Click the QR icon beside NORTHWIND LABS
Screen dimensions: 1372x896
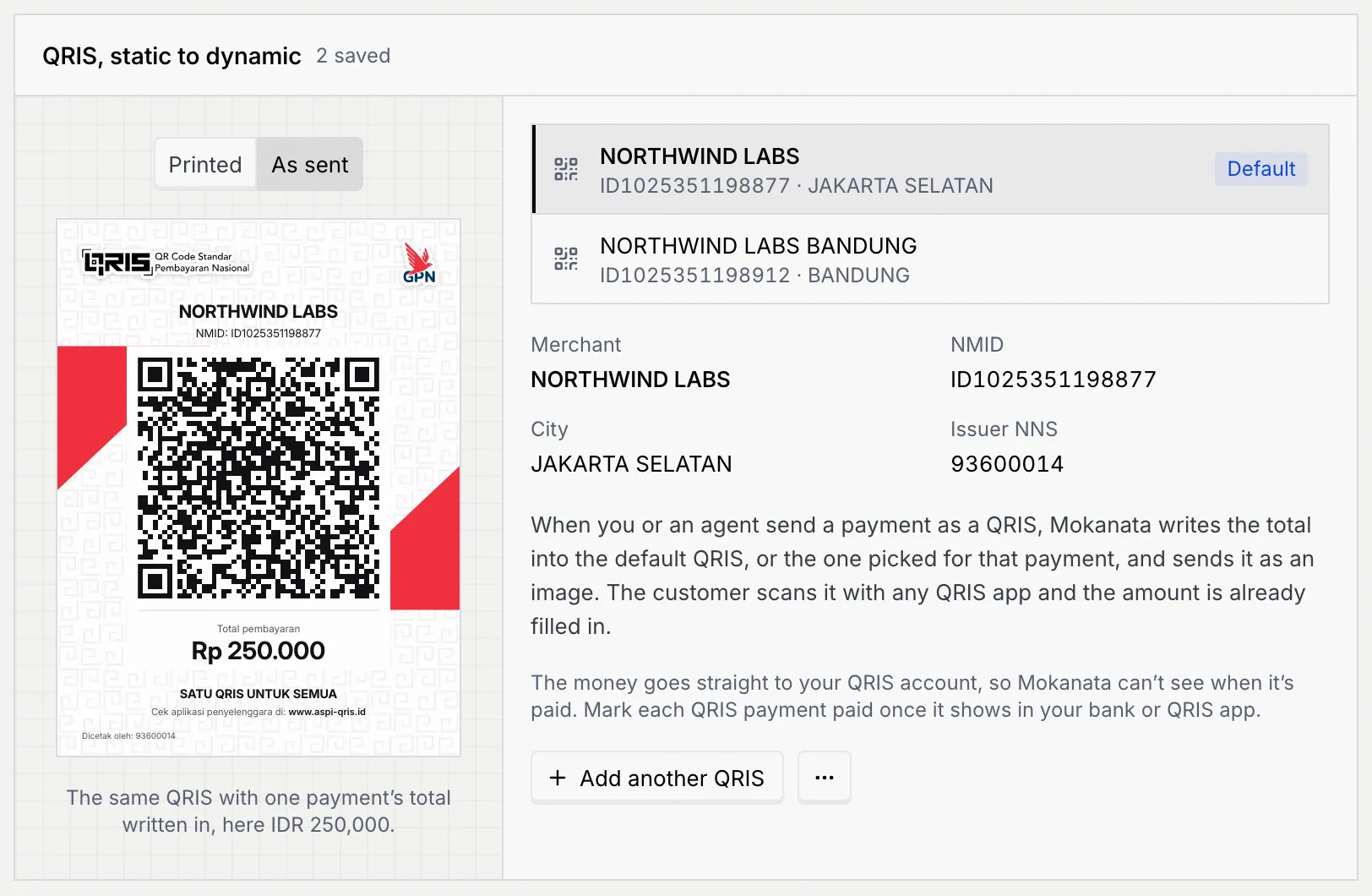click(566, 169)
